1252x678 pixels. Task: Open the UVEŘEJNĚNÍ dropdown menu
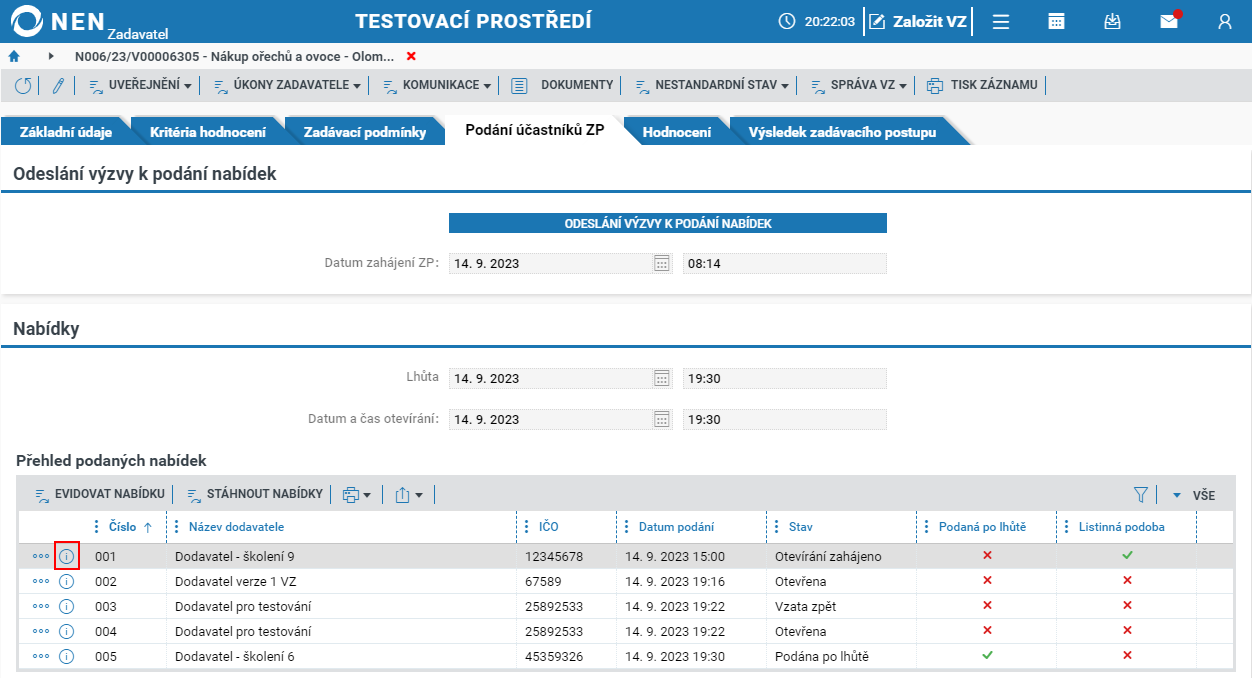tap(140, 85)
